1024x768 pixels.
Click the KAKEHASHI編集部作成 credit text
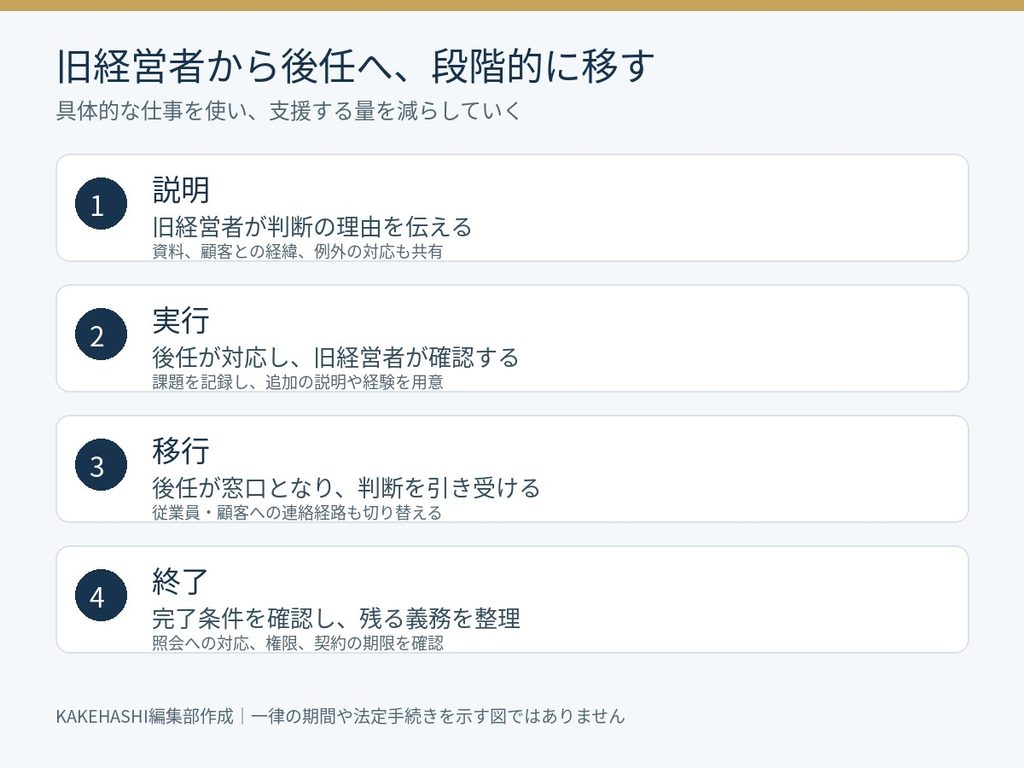(x=145, y=716)
